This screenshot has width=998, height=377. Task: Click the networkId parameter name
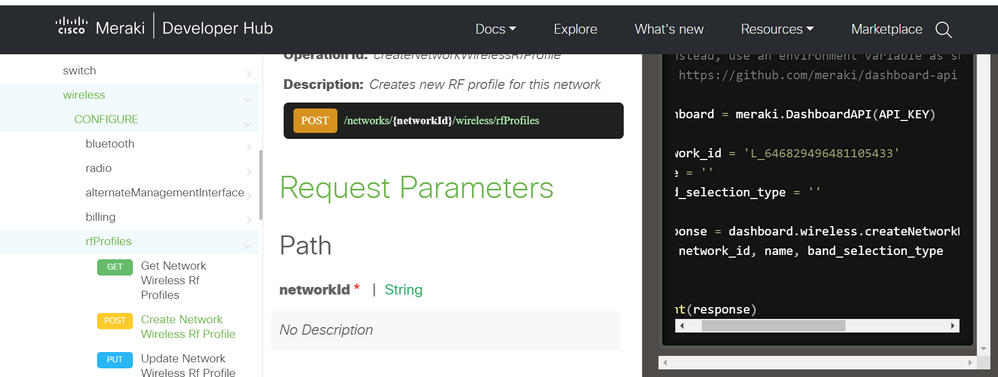point(314,290)
